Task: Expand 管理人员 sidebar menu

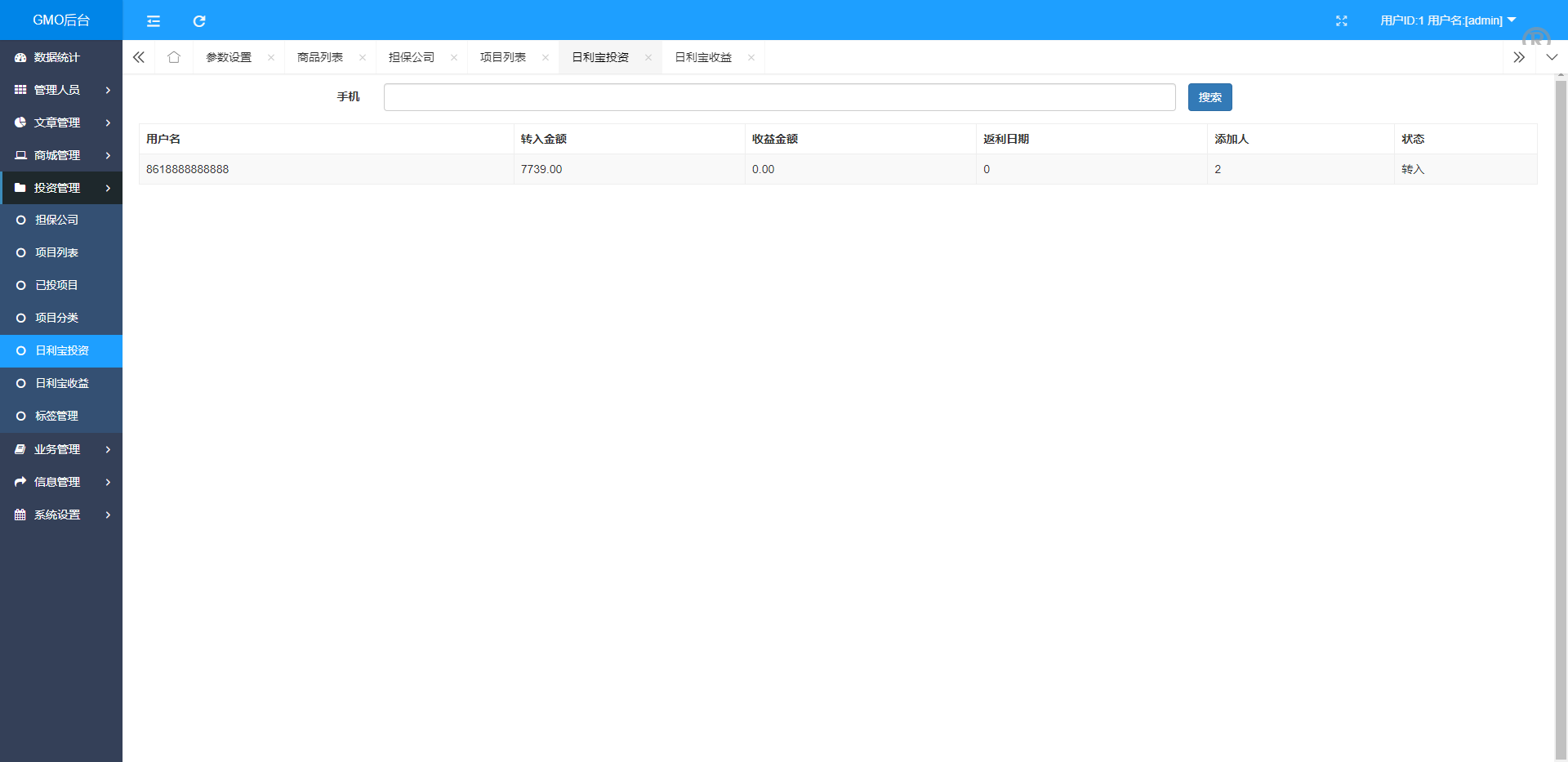Action: coord(61,90)
